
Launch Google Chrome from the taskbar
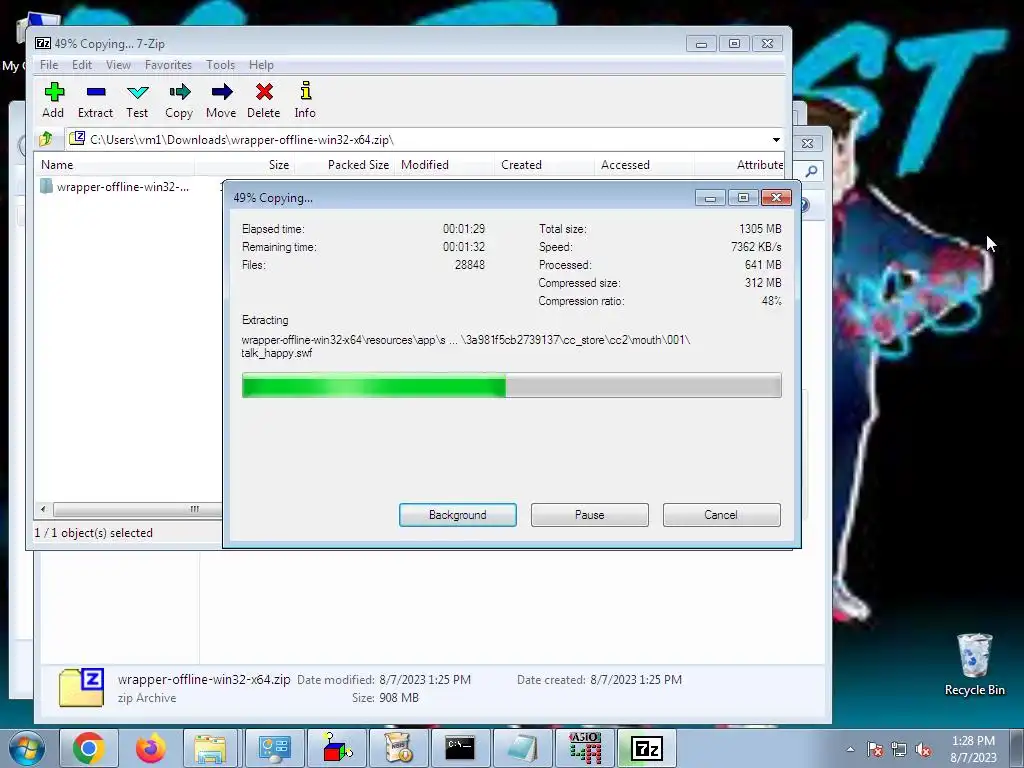89,748
